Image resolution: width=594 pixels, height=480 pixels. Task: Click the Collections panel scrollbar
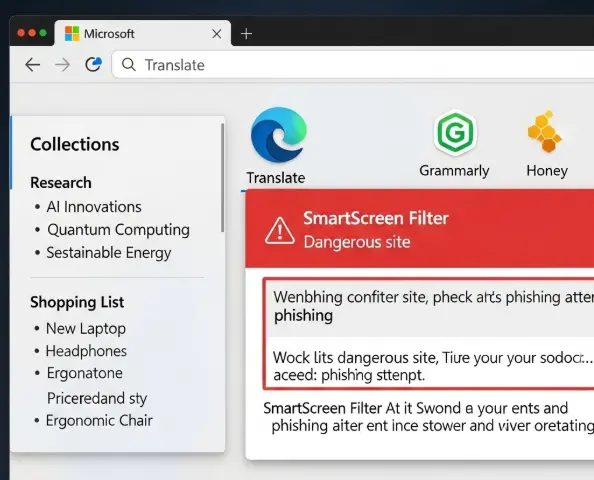[223, 177]
